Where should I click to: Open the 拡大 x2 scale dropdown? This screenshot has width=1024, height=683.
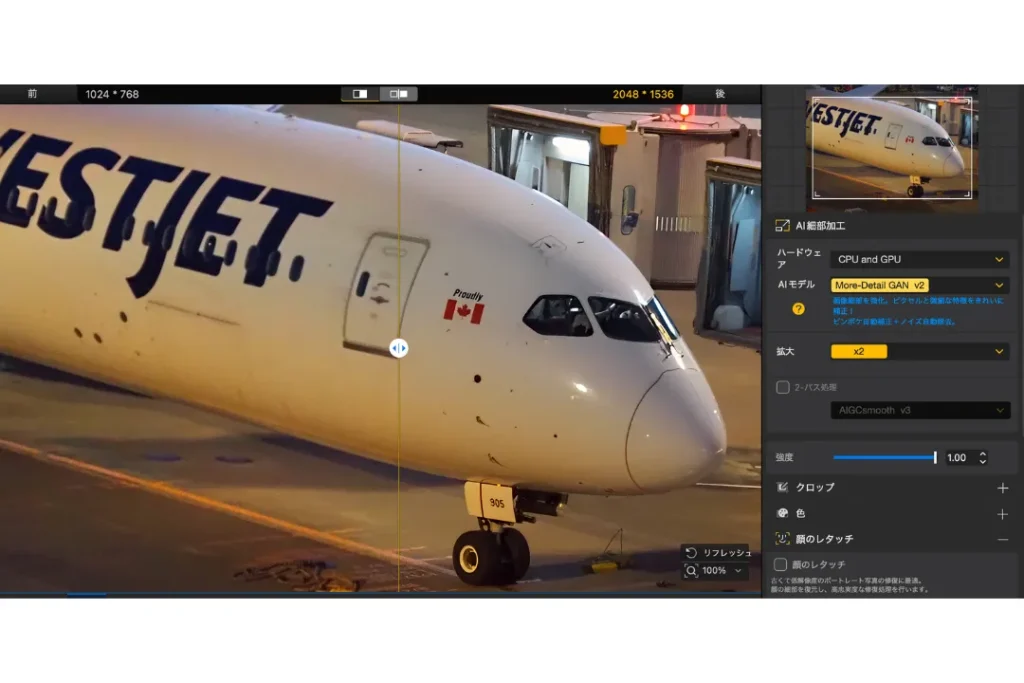pyautogui.click(x=920, y=351)
